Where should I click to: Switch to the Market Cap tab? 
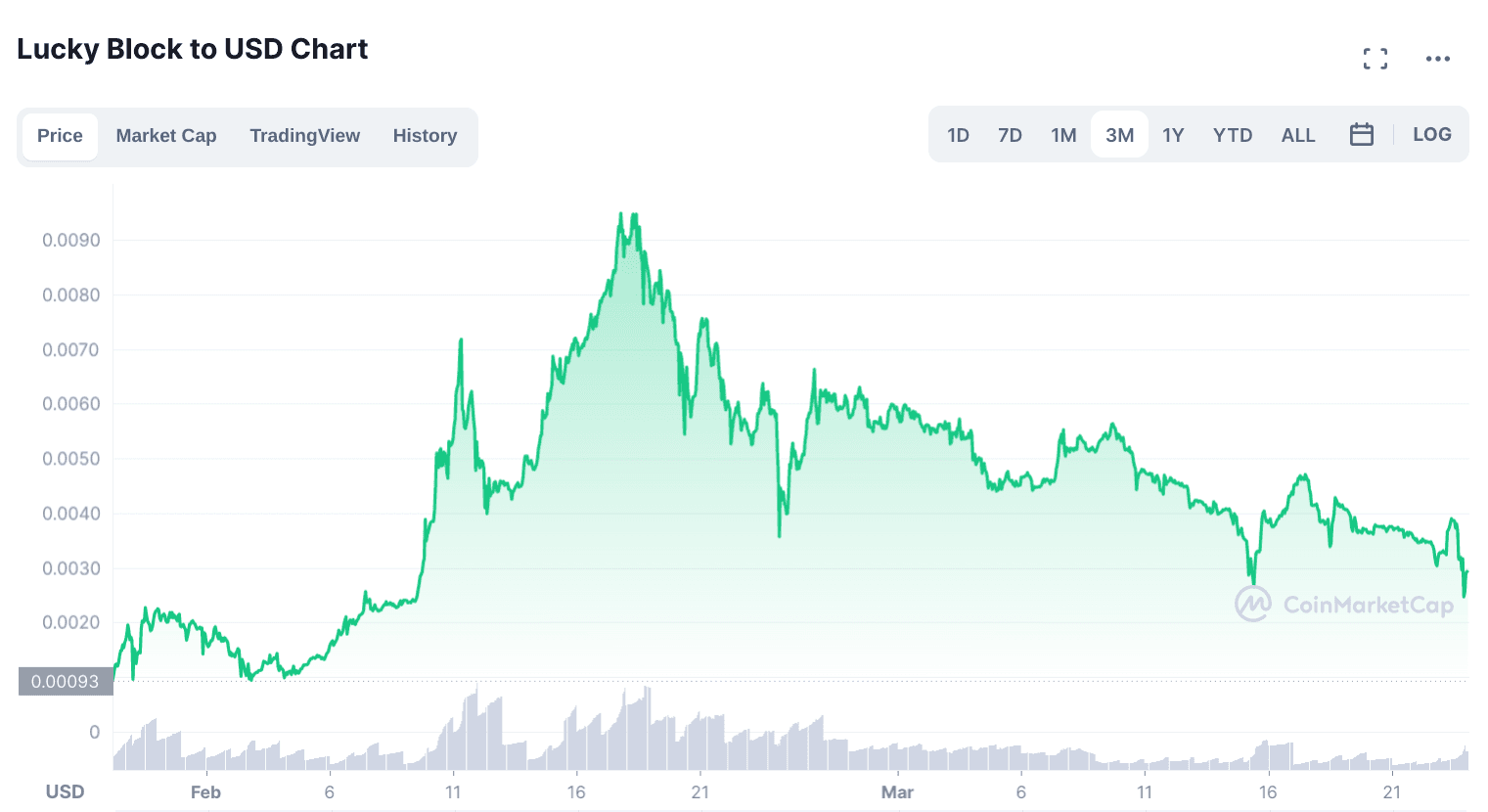click(x=166, y=136)
